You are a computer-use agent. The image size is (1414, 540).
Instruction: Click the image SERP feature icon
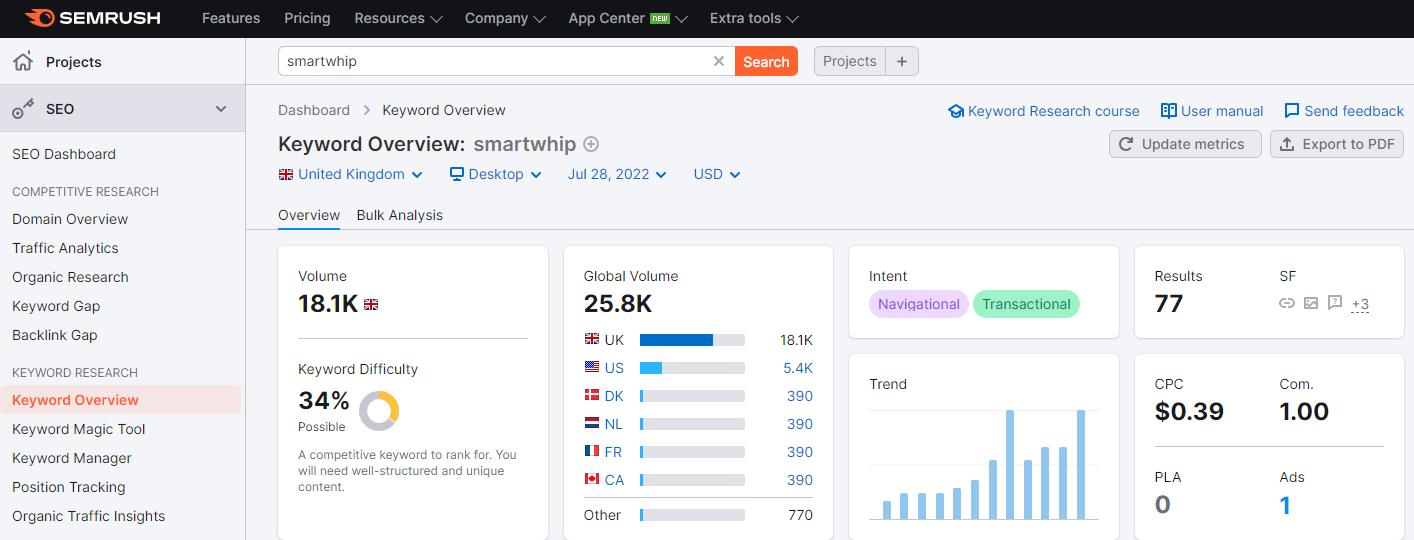pos(1311,303)
